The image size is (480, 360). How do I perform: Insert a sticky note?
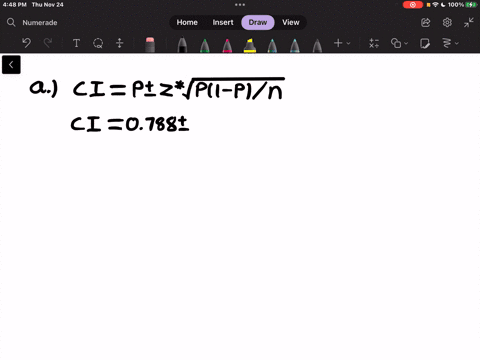click(425, 43)
